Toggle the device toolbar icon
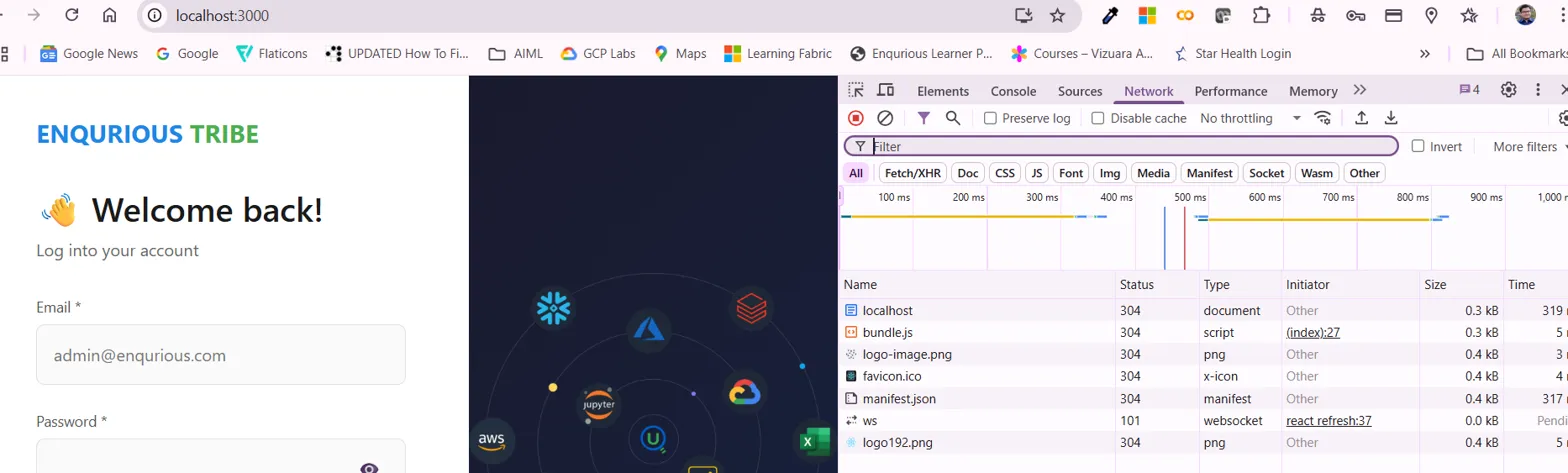This screenshot has width=1568, height=473. (x=885, y=91)
